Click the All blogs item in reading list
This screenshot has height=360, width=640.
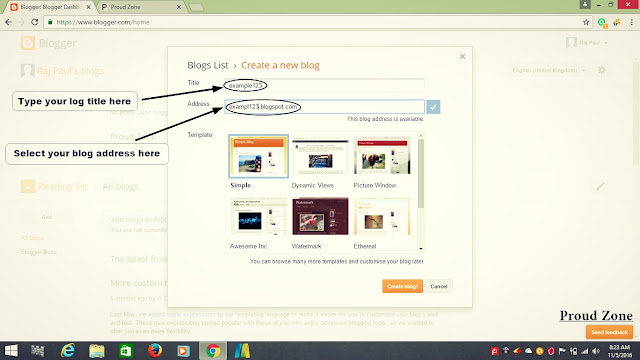click(x=32, y=238)
